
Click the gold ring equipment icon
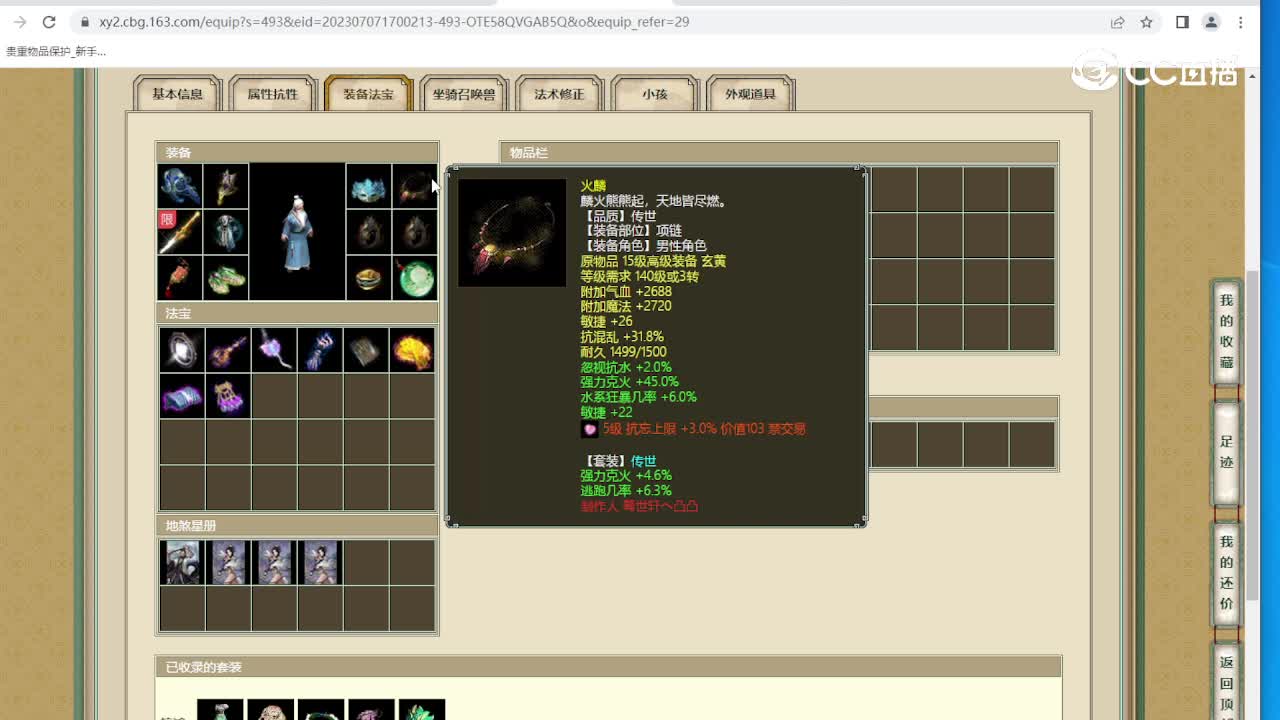(369, 278)
